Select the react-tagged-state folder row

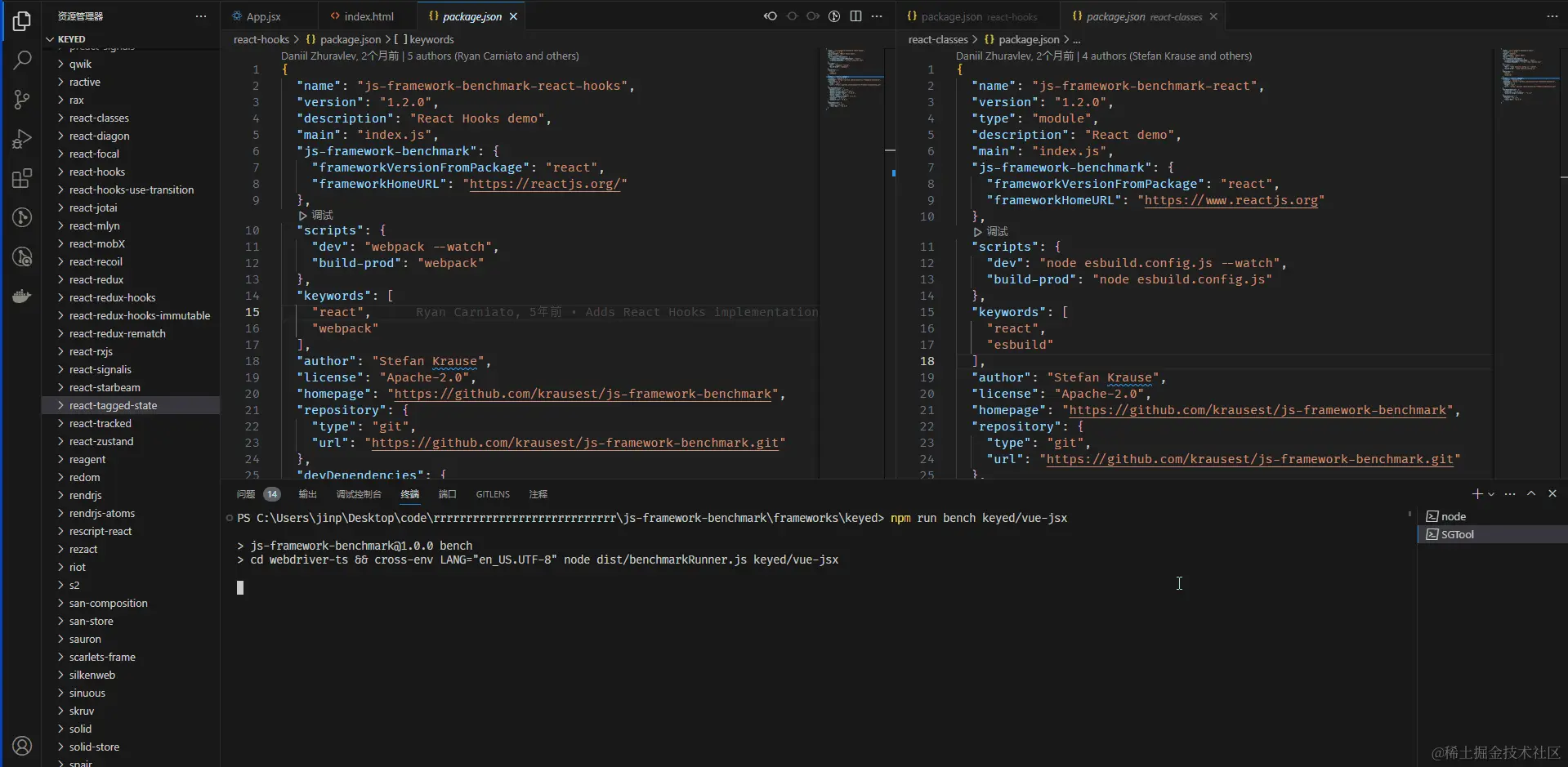(x=131, y=405)
